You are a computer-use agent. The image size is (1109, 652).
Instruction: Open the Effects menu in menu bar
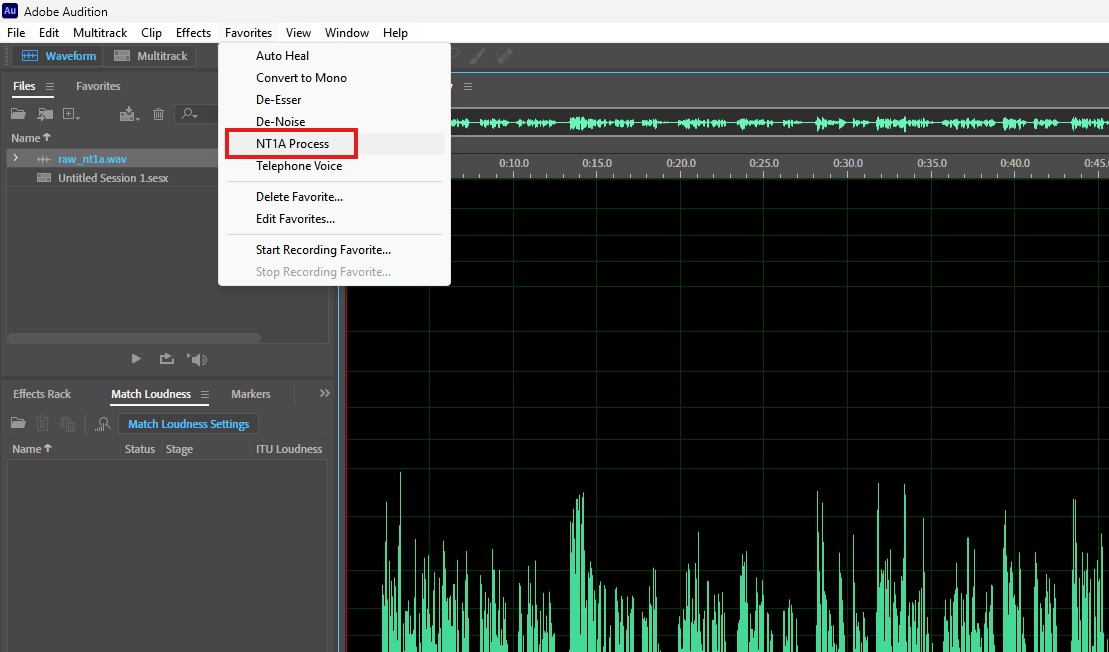point(193,33)
